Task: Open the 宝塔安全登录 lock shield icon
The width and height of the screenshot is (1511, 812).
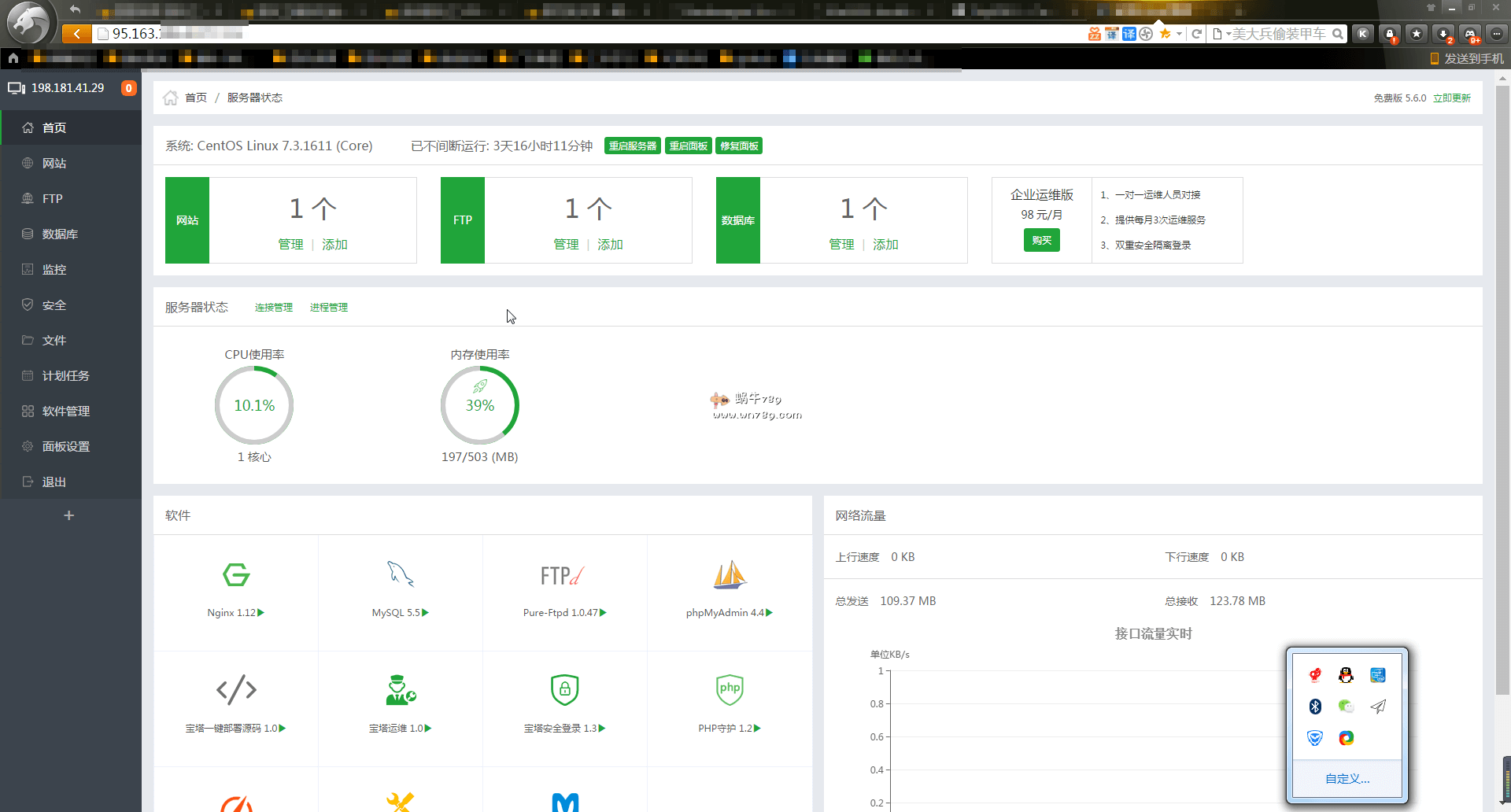Action: click(564, 690)
